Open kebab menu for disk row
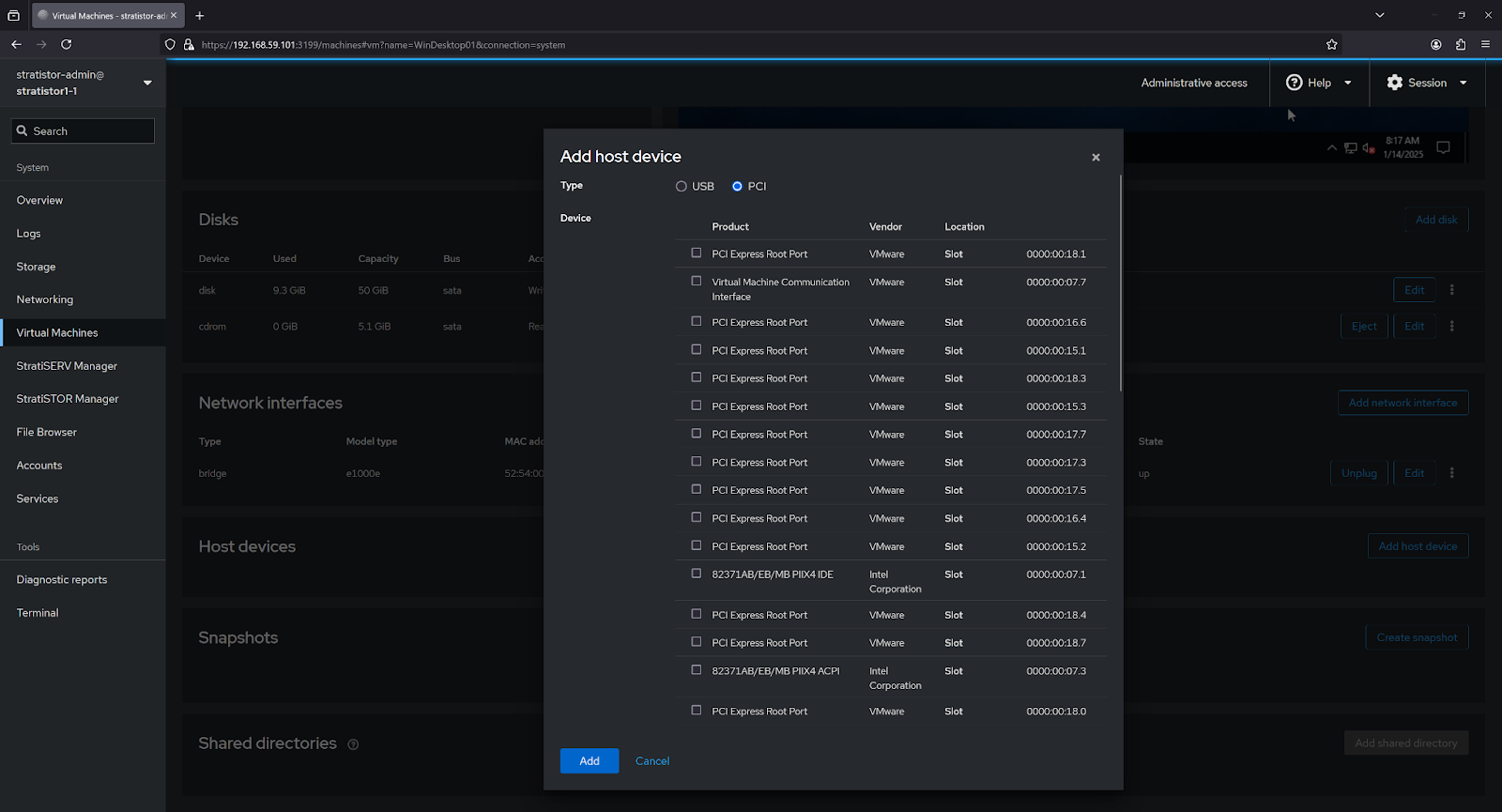 pos(1451,290)
